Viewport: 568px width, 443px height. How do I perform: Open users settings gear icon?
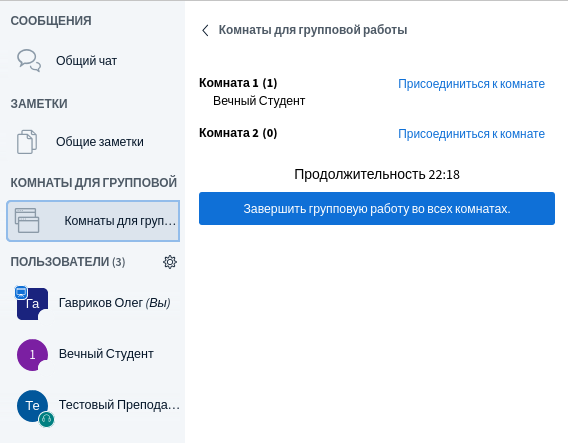170,262
